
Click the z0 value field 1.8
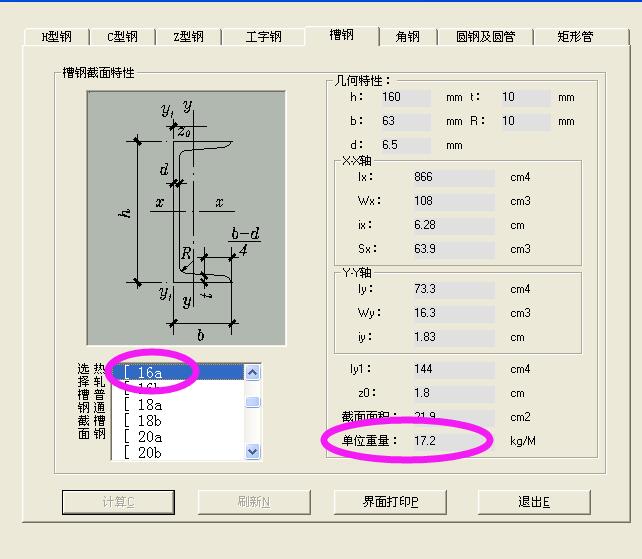click(x=454, y=393)
